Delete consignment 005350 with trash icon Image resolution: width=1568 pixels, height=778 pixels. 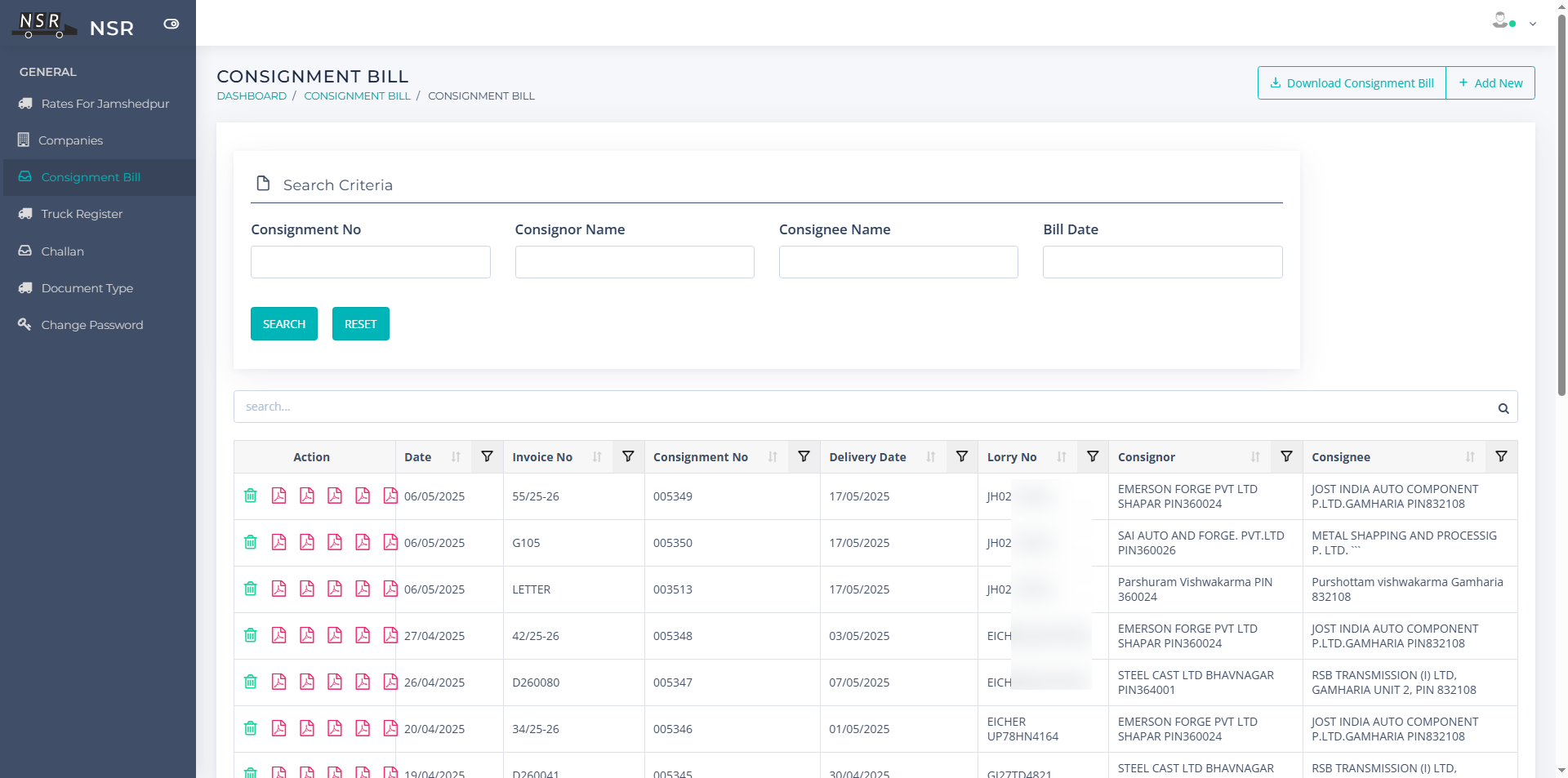[251, 542]
